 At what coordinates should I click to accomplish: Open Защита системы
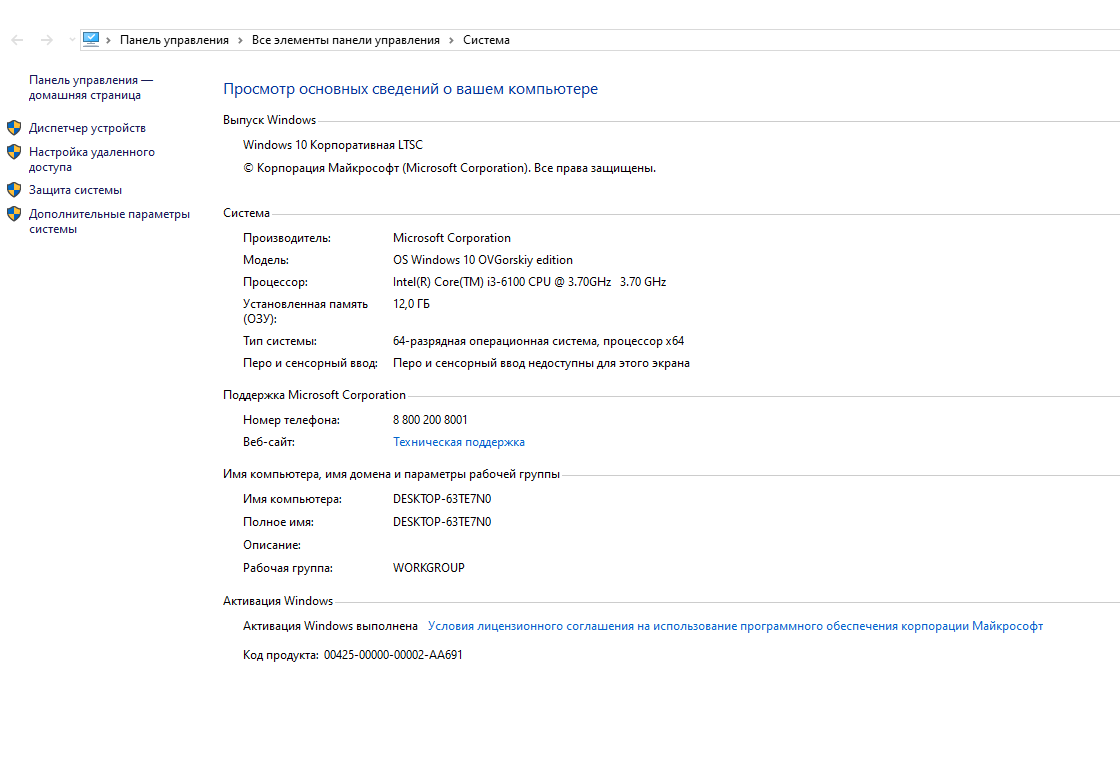coord(75,190)
